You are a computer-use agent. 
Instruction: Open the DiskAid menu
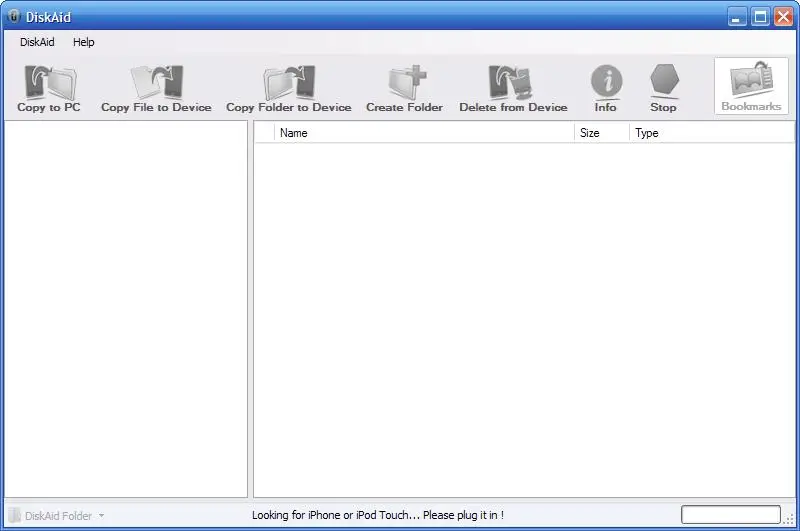37,42
